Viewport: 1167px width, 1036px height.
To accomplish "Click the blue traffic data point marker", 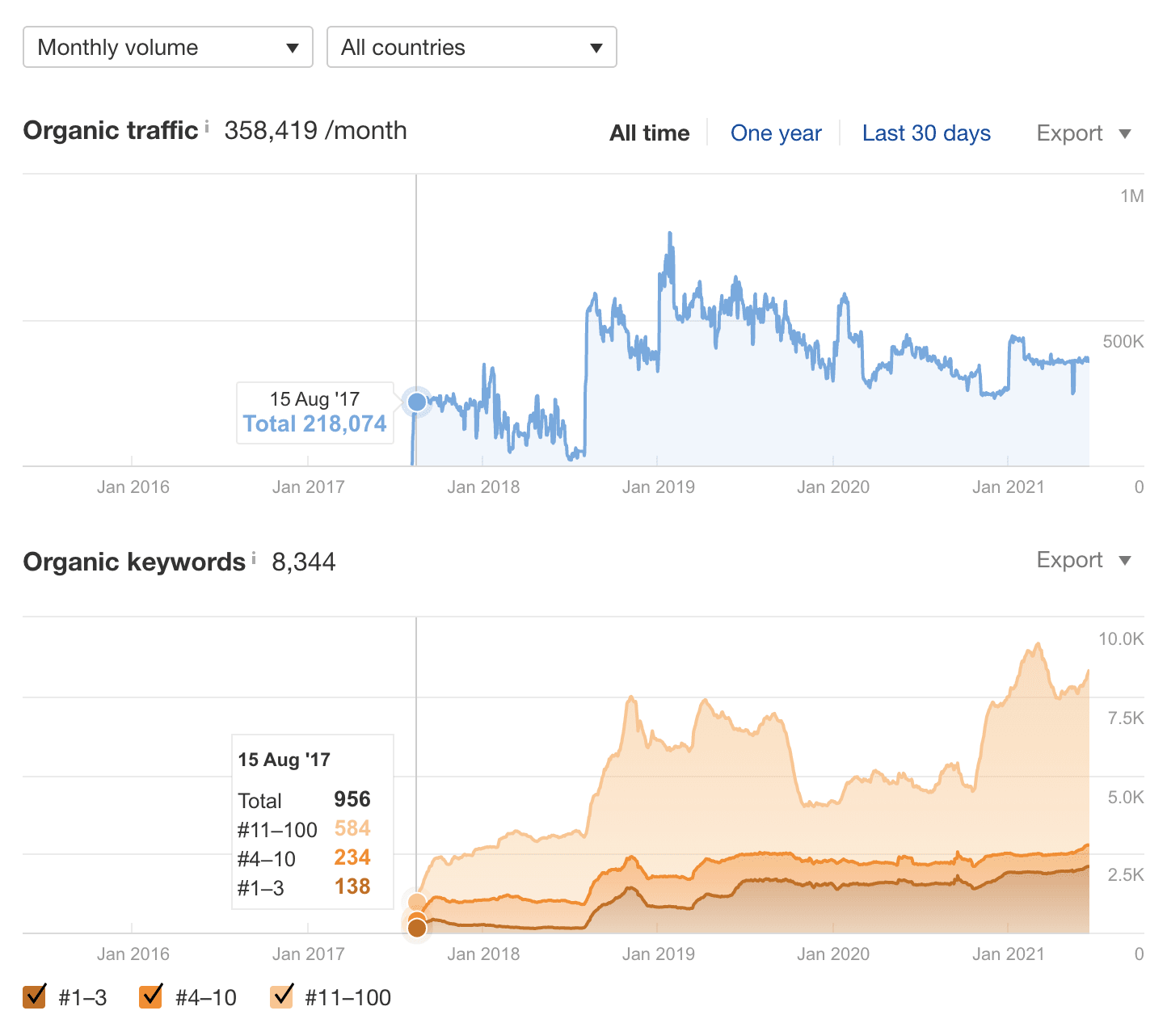I will coord(417,401).
